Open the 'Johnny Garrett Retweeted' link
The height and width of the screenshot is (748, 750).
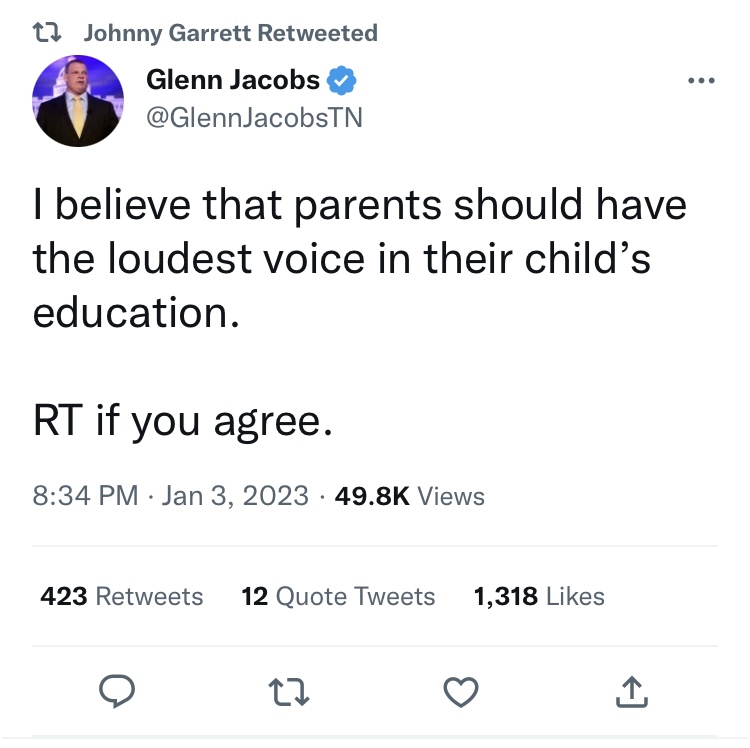click(x=230, y=33)
